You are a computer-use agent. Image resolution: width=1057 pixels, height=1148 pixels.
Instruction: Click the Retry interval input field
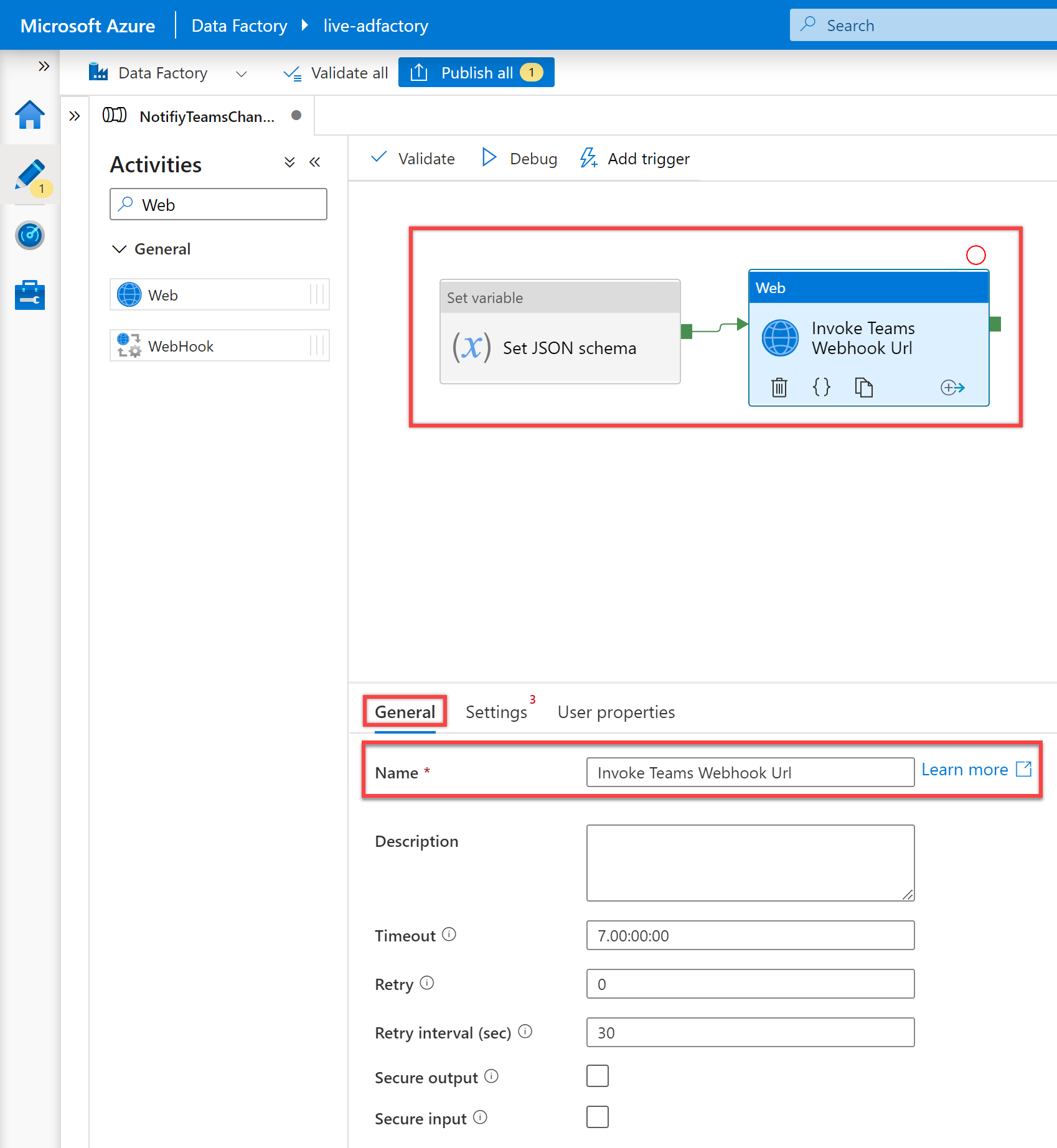750,1032
